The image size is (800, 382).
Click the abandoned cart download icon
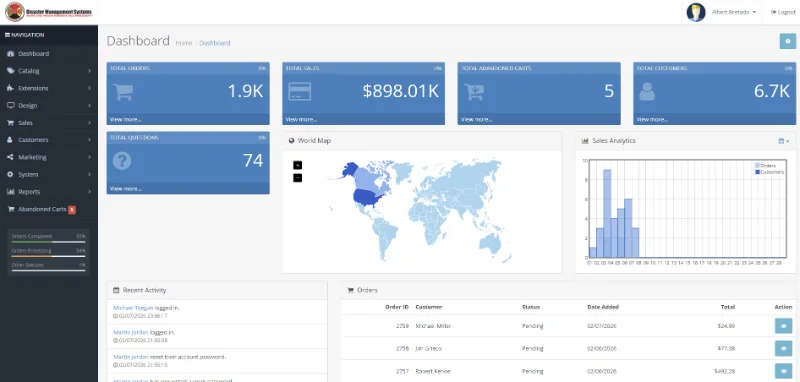pyautogui.click(x=474, y=92)
